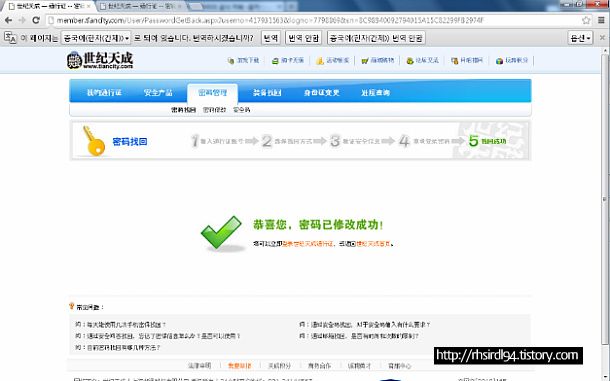
Task: Click the 世纪天成 tiancity.com logo
Action: (100, 60)
